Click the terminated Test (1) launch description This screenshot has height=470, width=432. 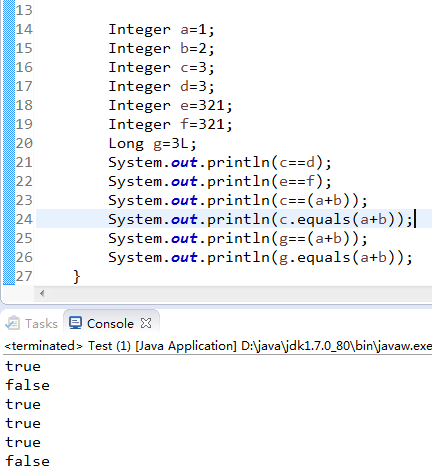[218, 346]
